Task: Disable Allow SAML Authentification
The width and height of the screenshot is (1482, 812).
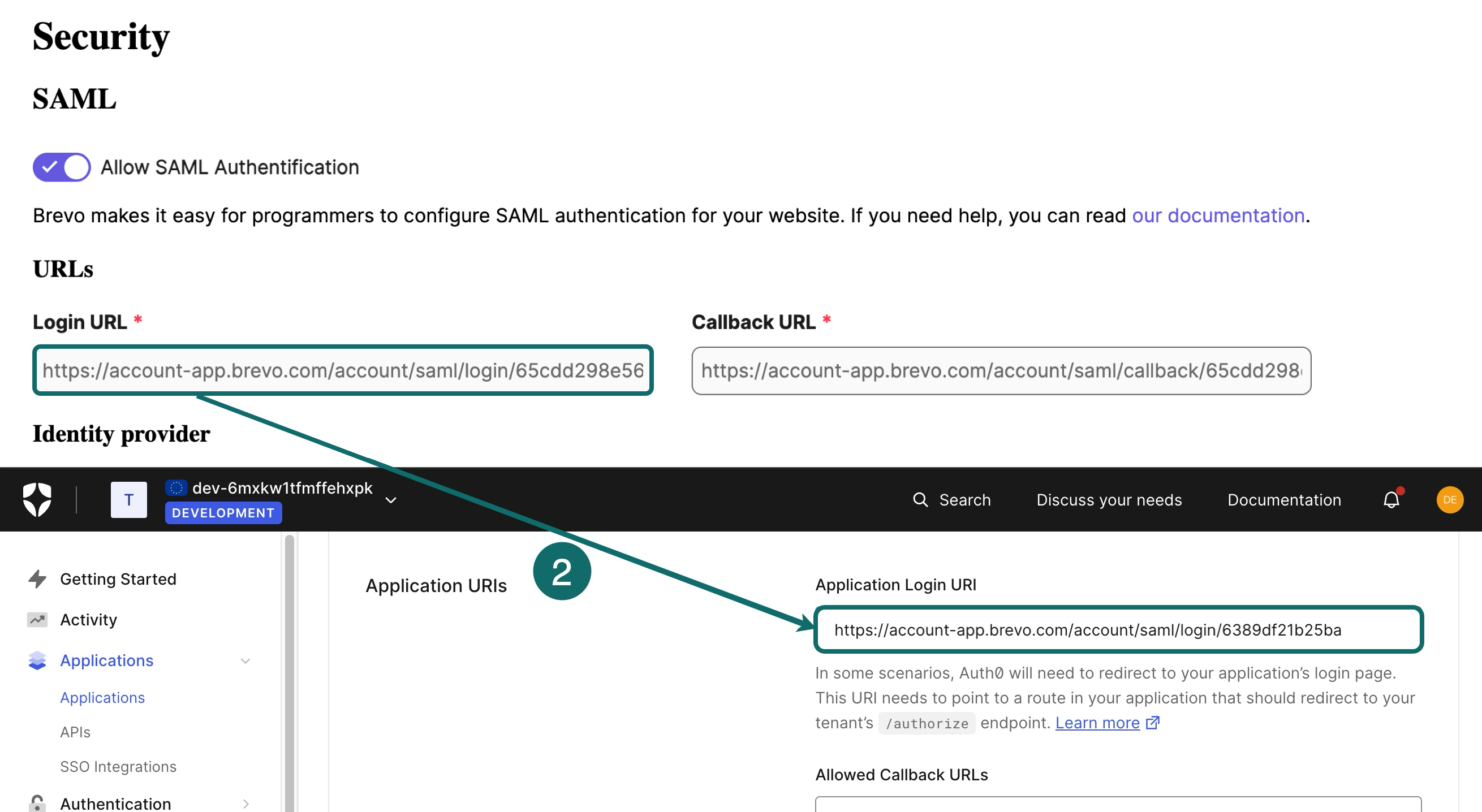Action: click(x=61, y=167)
